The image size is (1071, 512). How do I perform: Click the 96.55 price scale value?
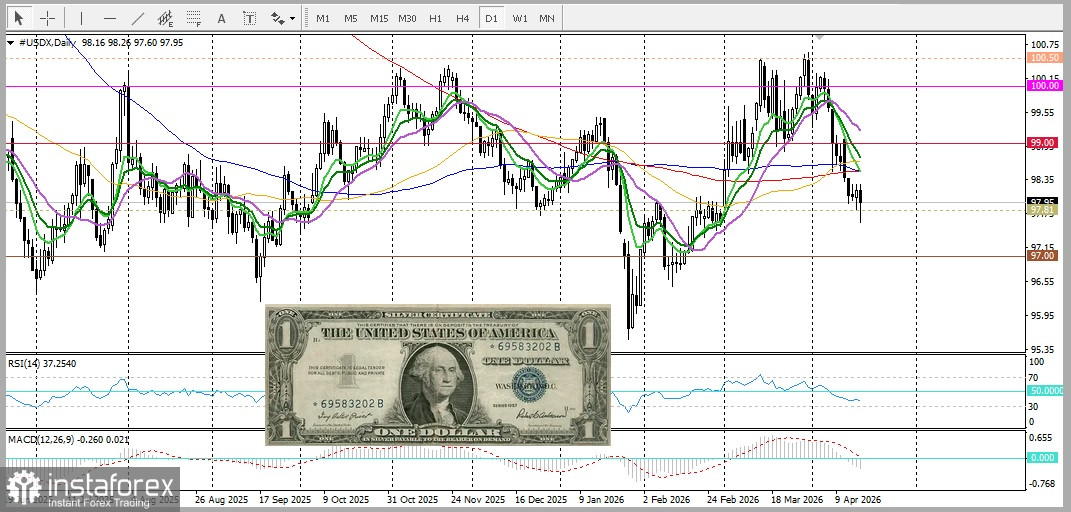coord(1044,281)
